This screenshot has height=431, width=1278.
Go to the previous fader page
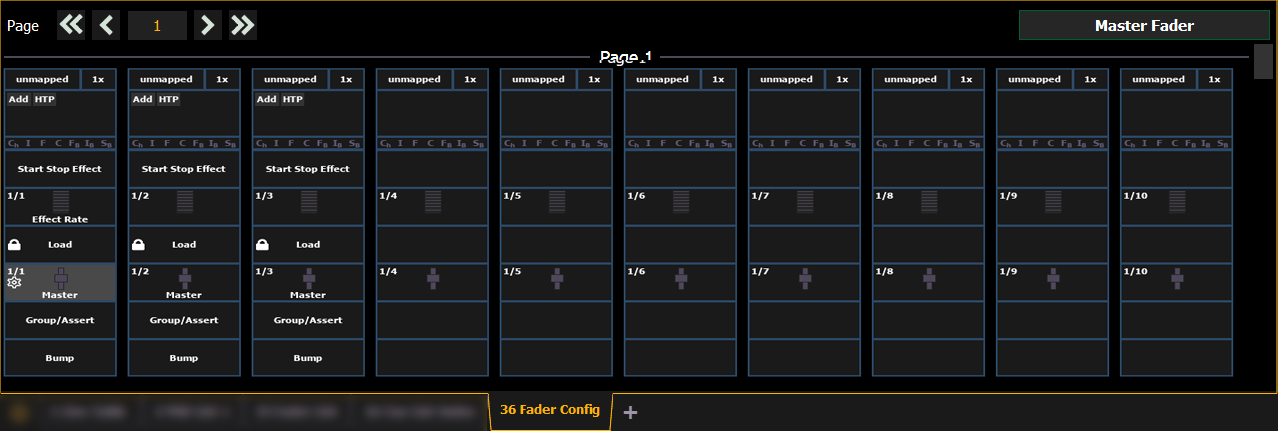coord(107,26)
